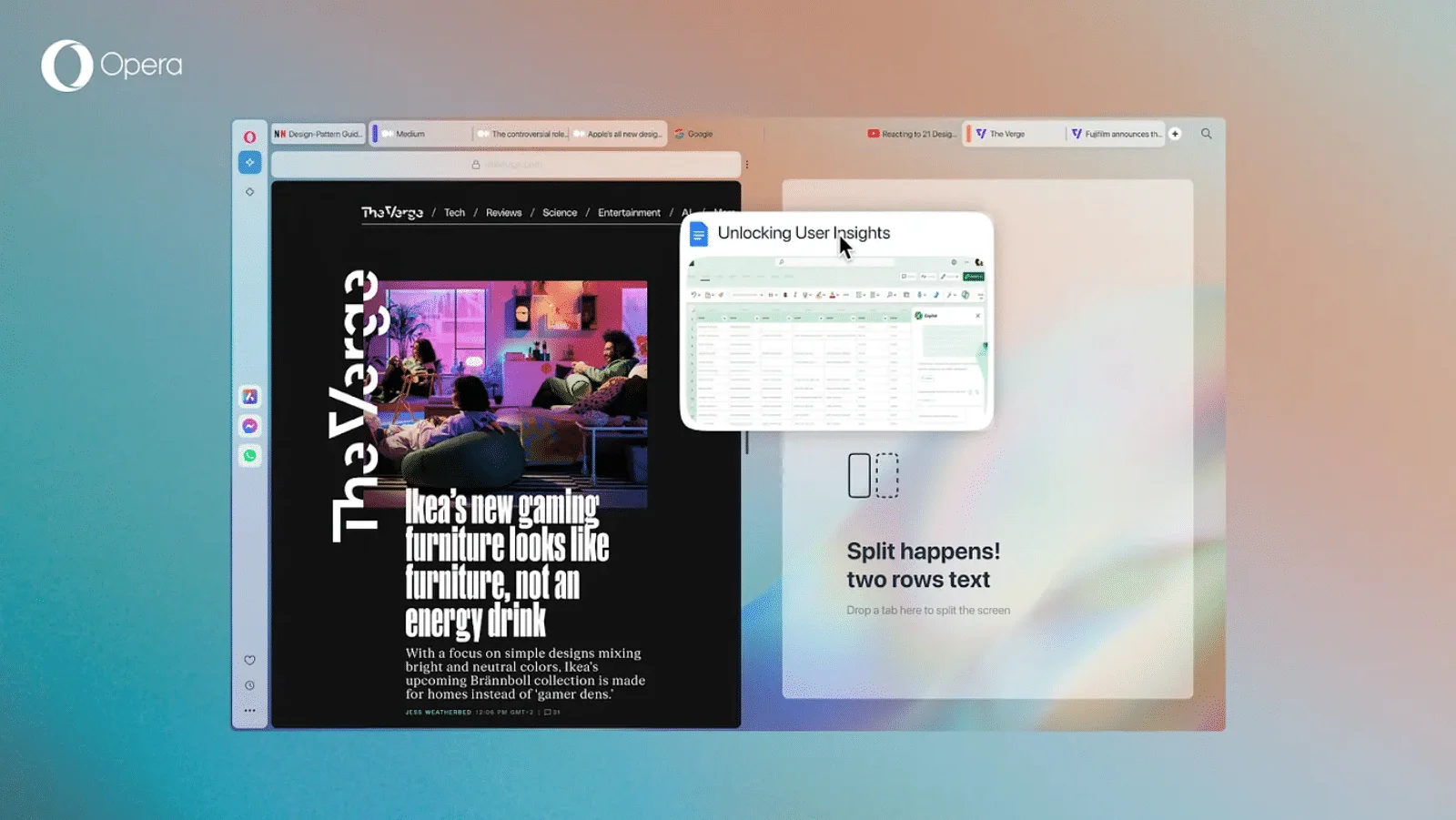Switch to Reacting to 21 Desig... YouTube tab
The width and height of the screenshot is (1456, 820).
pos(912,134)
